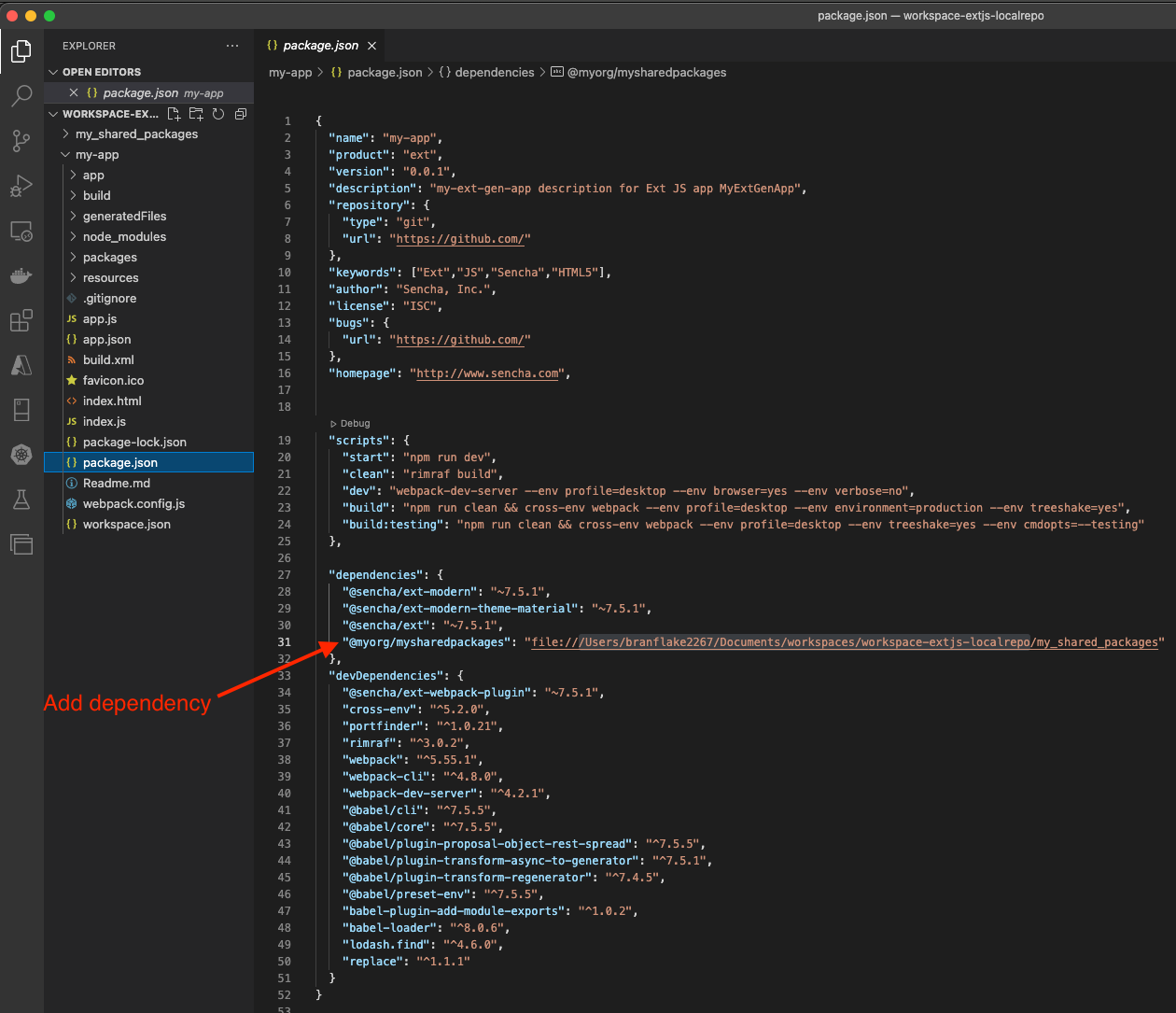
Task: Open the Extensions view
Action: [x=21, y=320]
